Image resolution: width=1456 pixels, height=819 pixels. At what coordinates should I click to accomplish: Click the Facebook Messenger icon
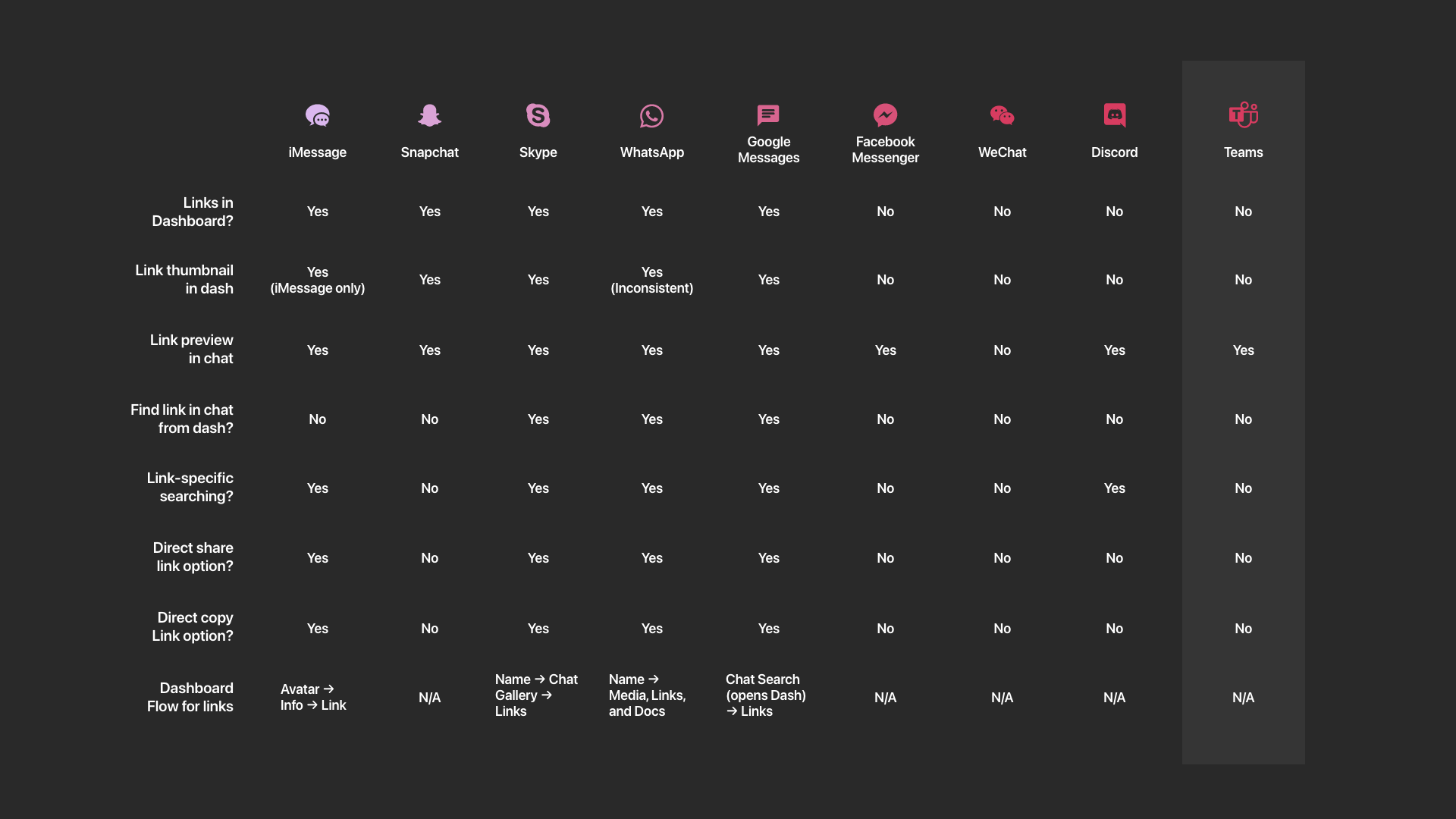click(885, 115)
